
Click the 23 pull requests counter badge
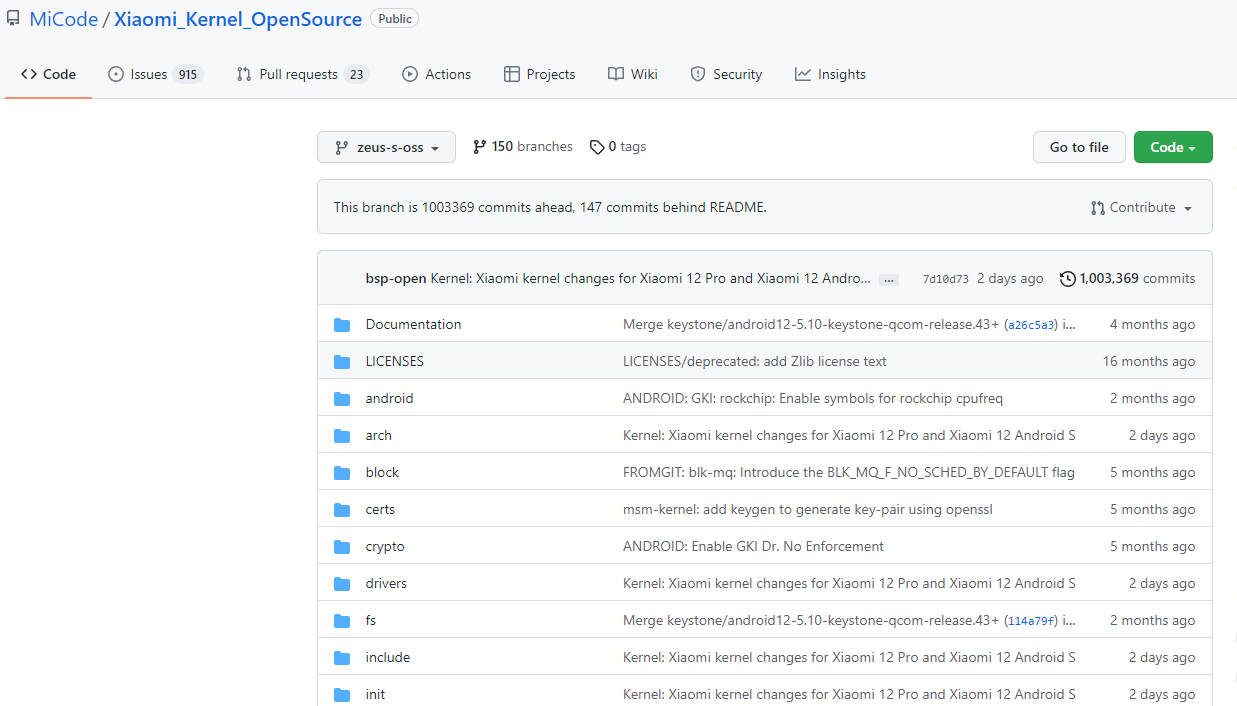click(x=356, y=74)
